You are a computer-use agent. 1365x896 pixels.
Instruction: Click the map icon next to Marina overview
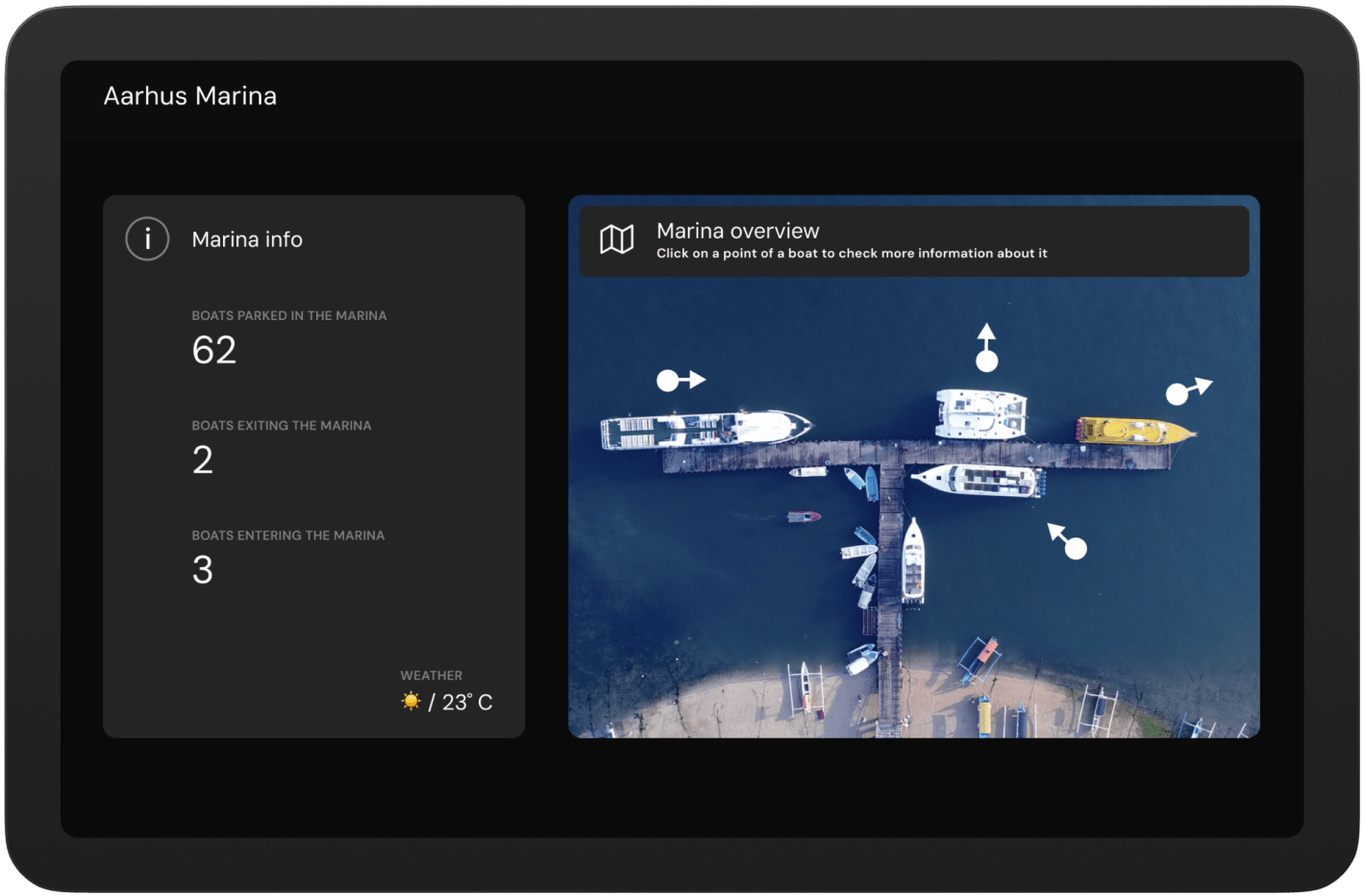[617, 239]
